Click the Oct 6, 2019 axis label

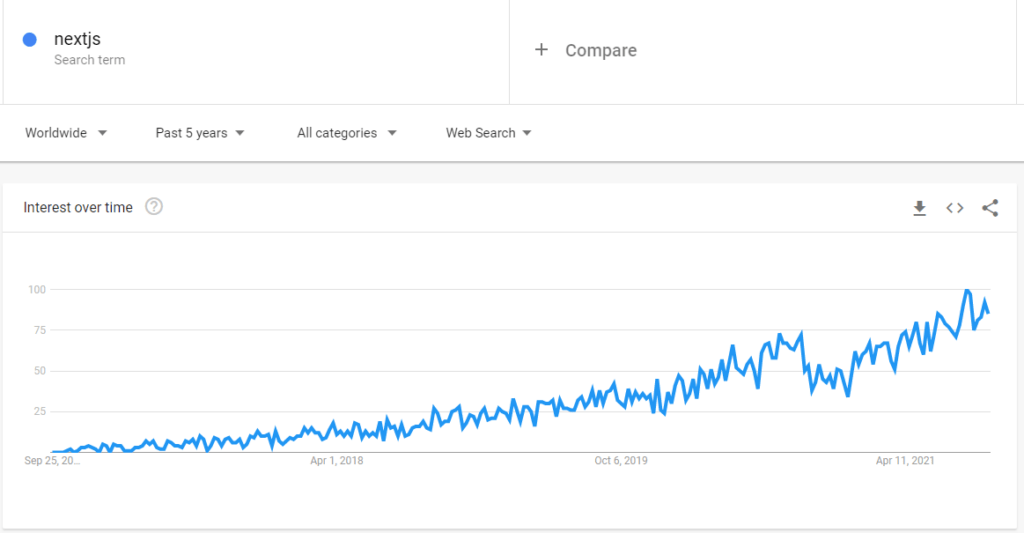click(x=620, y=460)
